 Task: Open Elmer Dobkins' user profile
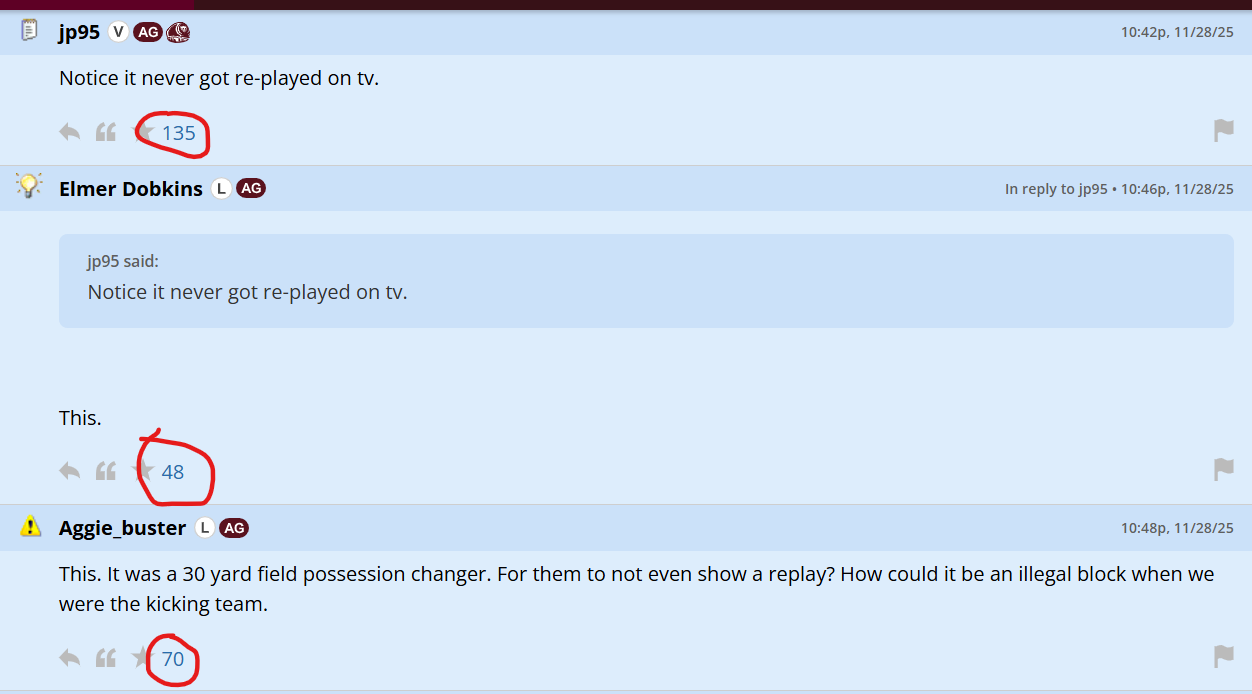pos(130,189)
